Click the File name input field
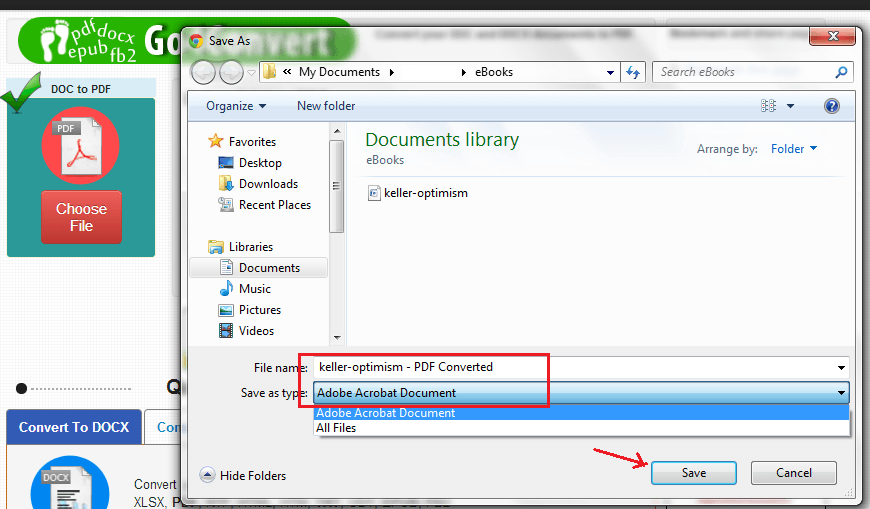 [x=581, y=367]
